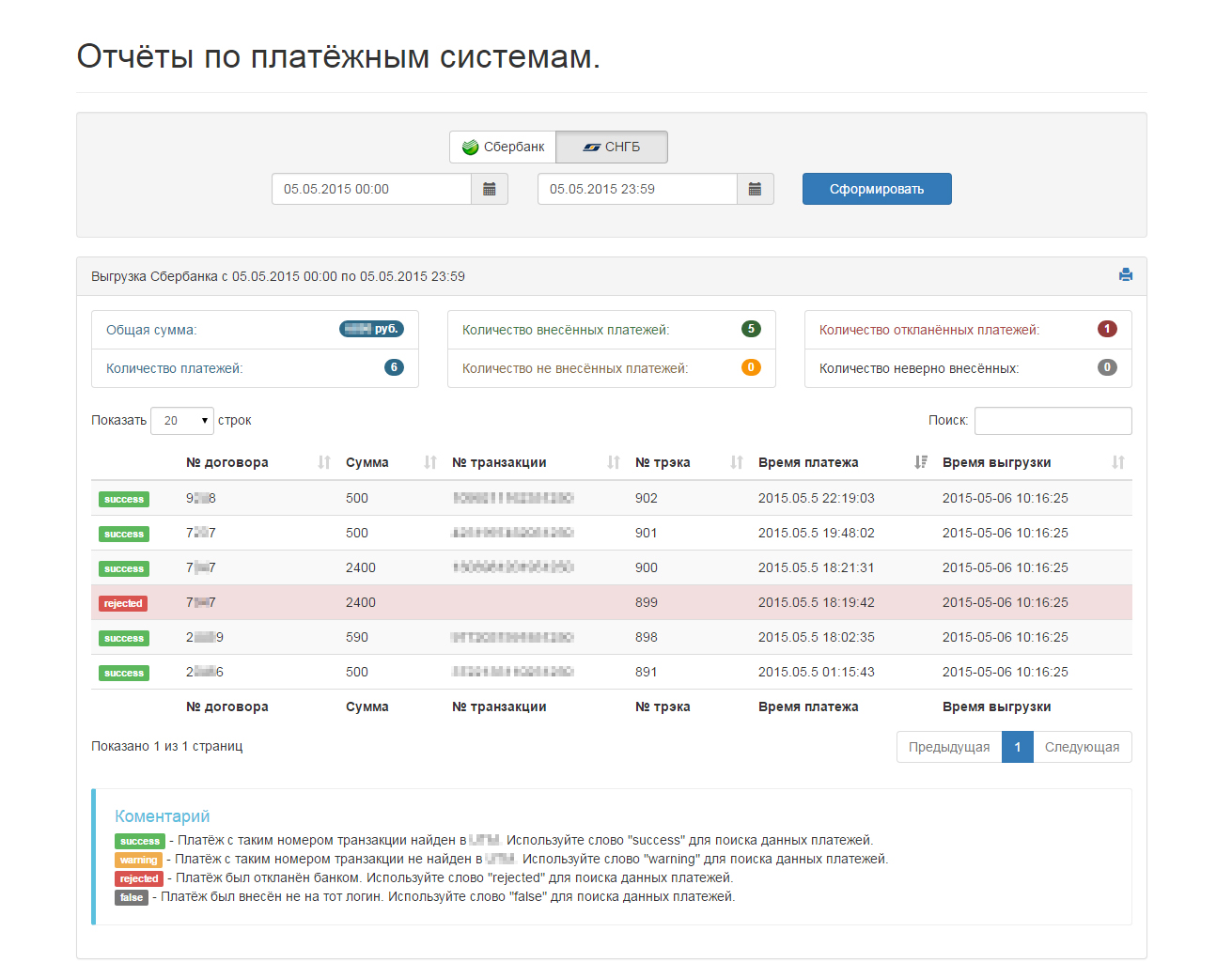The width and height of the screenshot is (1232, 978).
Task: Click the Поиск search field
Action: coord(1053,421)
